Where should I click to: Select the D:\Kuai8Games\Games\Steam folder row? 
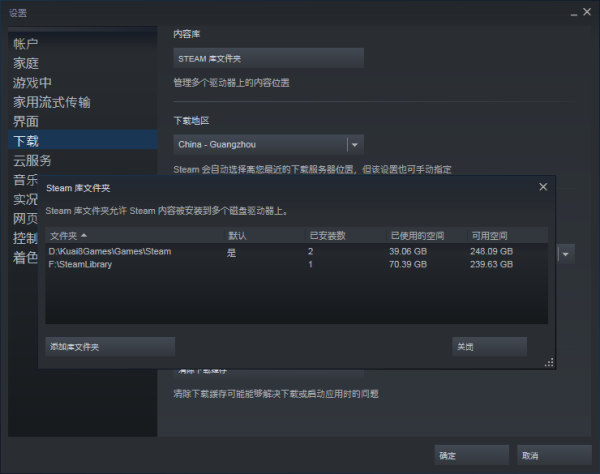coord(297,251)
